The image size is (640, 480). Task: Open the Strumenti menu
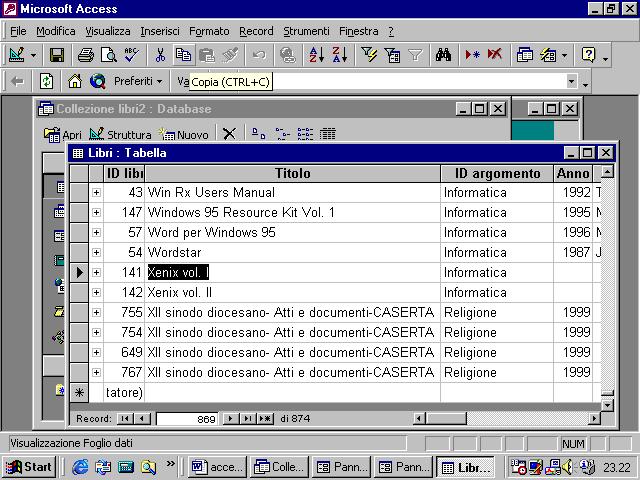point(306,31)
